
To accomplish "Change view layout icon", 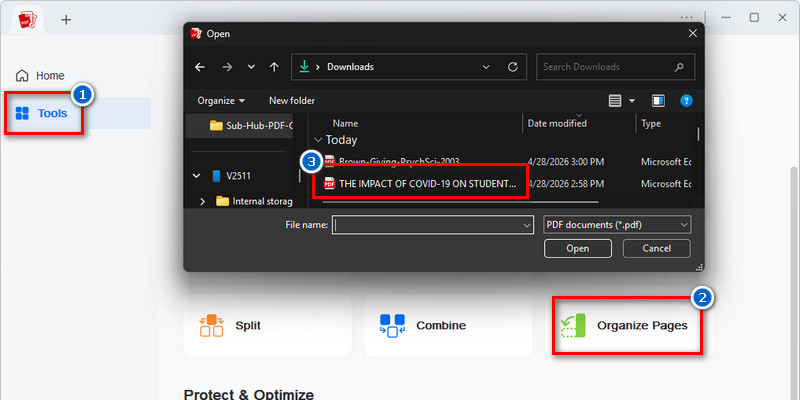I will (615, 101).
